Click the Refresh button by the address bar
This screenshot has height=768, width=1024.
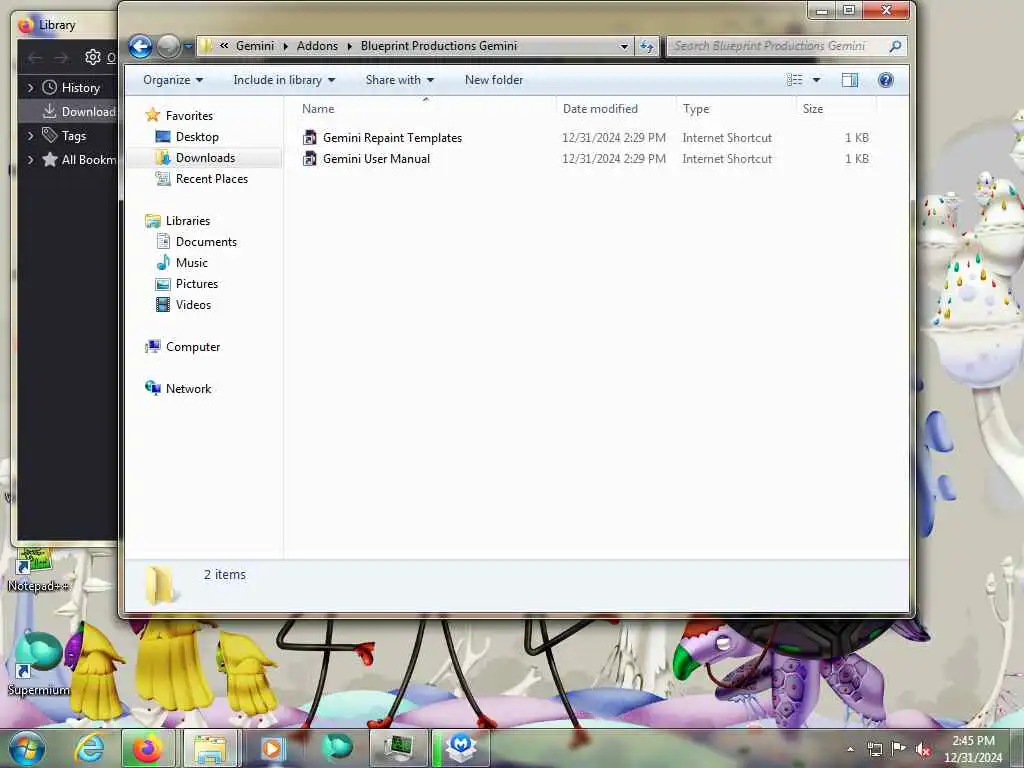point(647,46)
